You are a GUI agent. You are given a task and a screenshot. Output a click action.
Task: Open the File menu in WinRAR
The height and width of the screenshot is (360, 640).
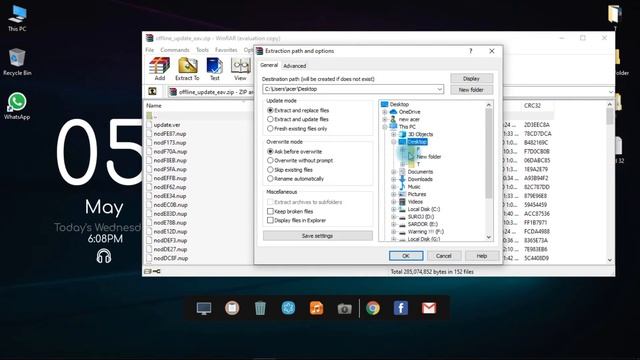[x=150, y=50]
